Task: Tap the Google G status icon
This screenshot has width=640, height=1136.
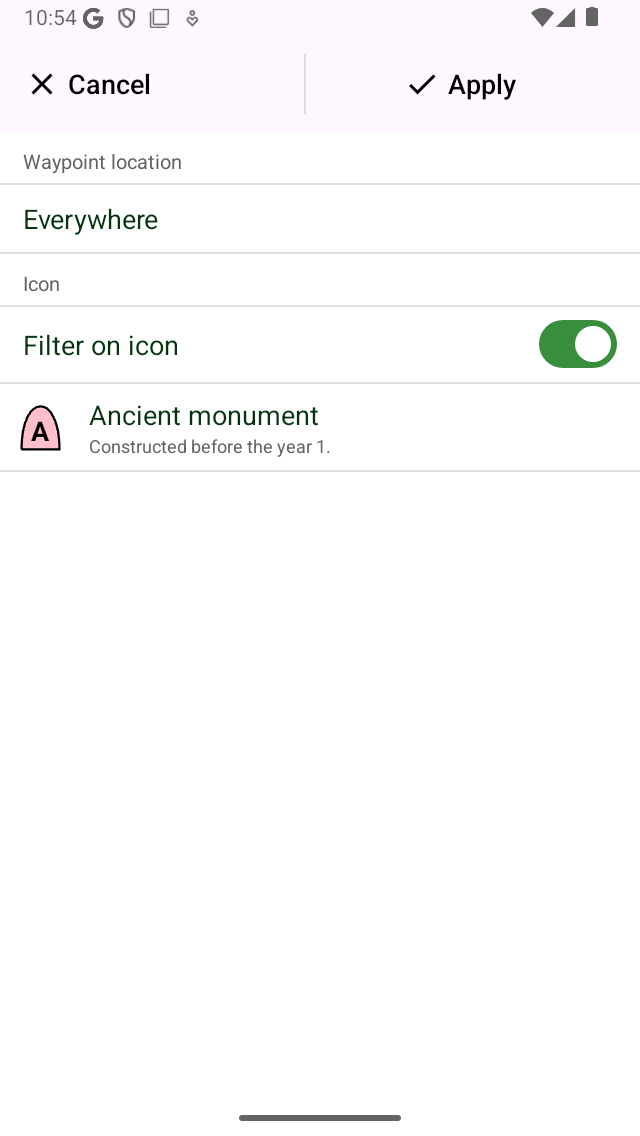Action: click(93, 18)
